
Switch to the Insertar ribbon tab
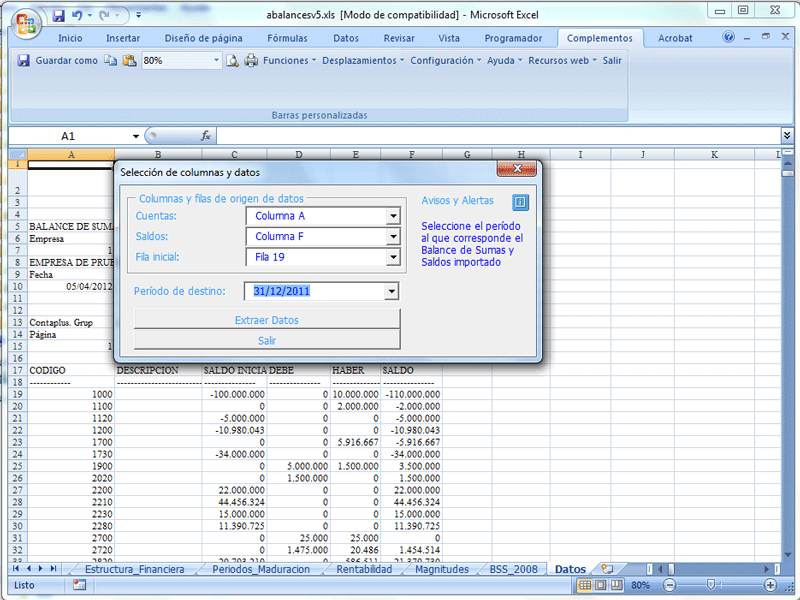123,38
